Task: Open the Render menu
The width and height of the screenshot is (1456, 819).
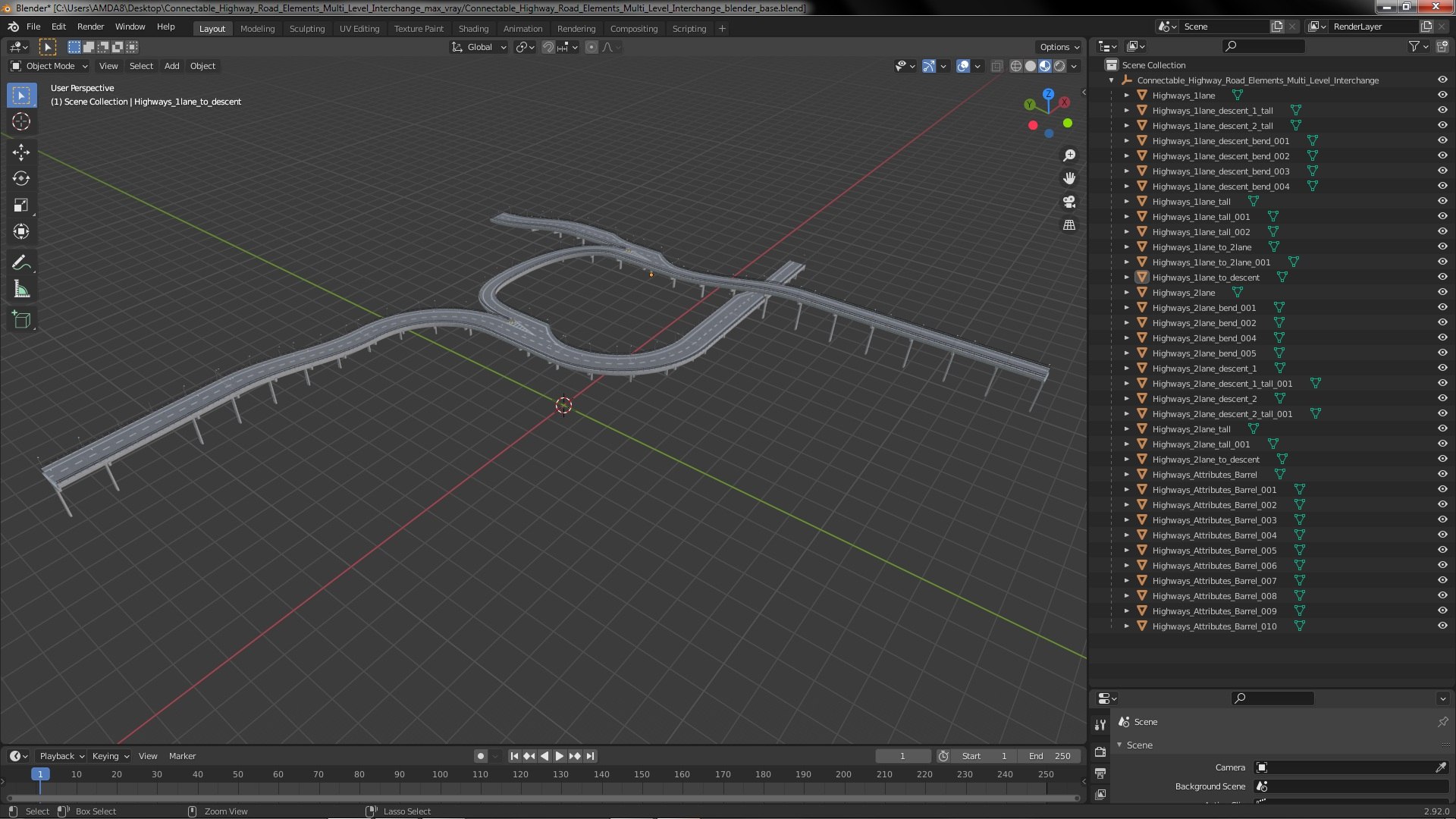Action: (90, 27)
